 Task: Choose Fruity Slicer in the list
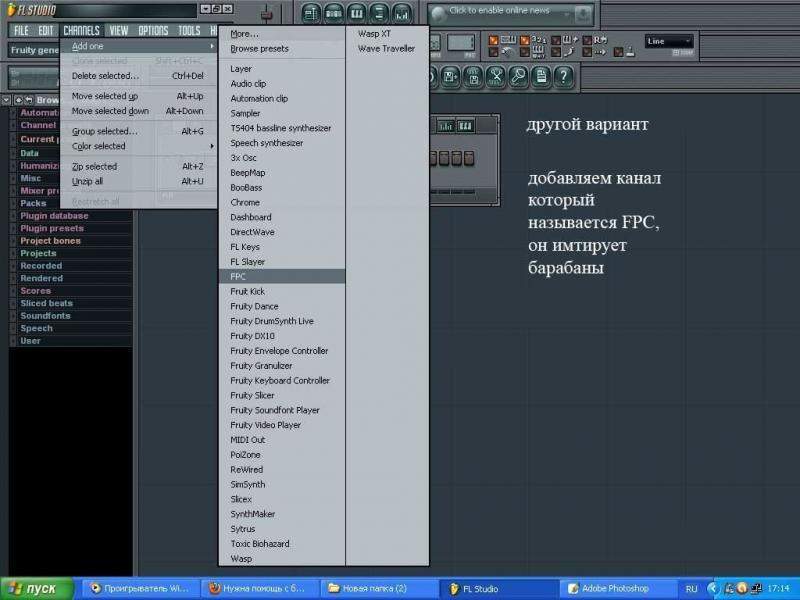[x=252, y=395]
